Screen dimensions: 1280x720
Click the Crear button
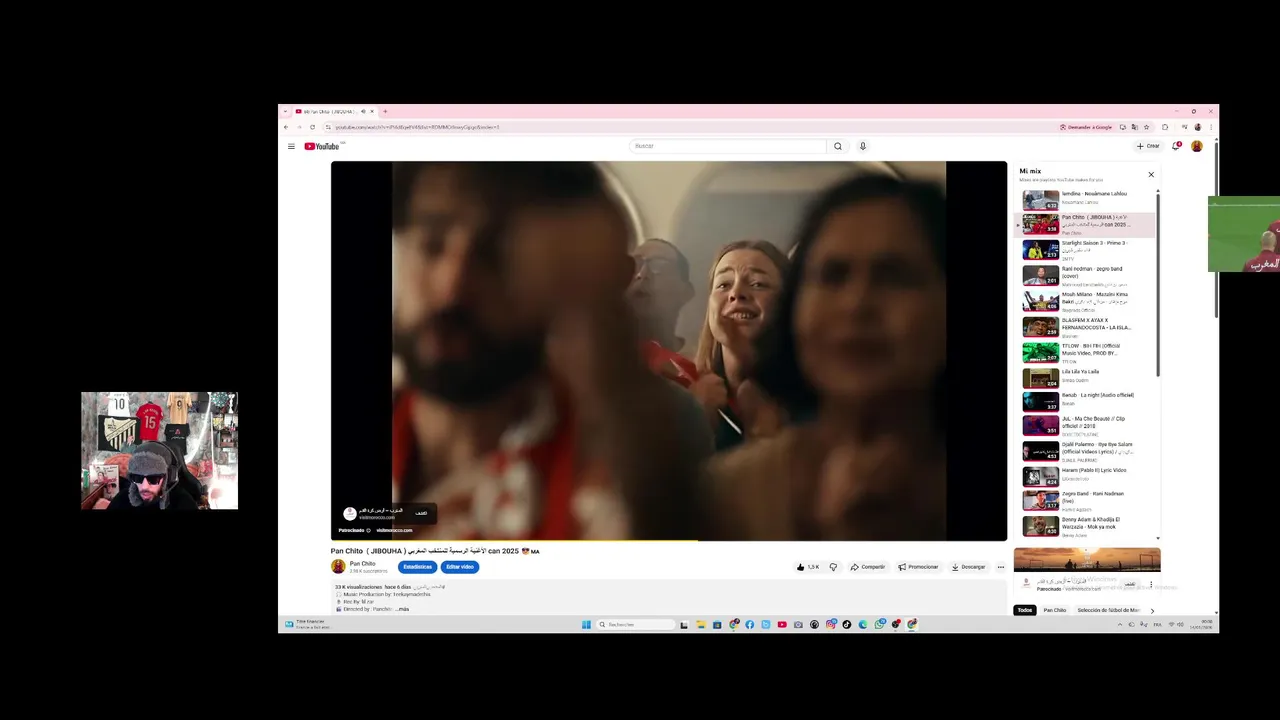[1148, 146]
